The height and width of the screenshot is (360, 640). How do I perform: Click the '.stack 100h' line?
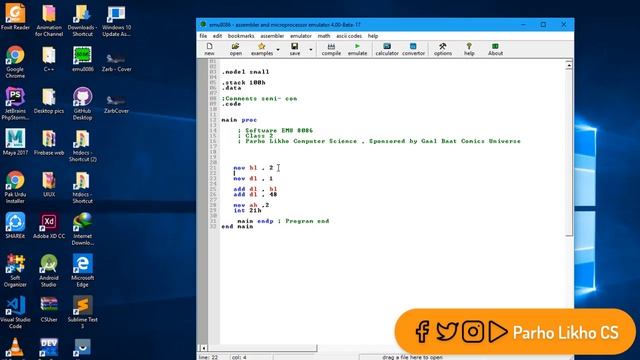point(243,82)
